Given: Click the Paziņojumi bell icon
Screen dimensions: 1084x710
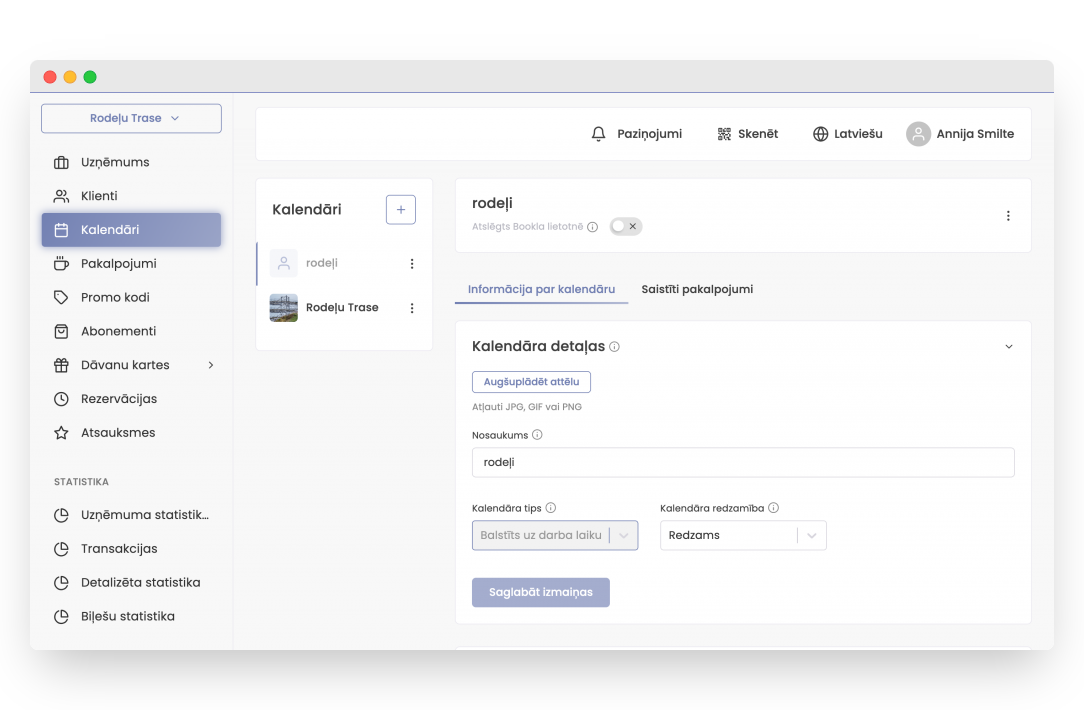Looking at the screenshot, I should 599,134.
